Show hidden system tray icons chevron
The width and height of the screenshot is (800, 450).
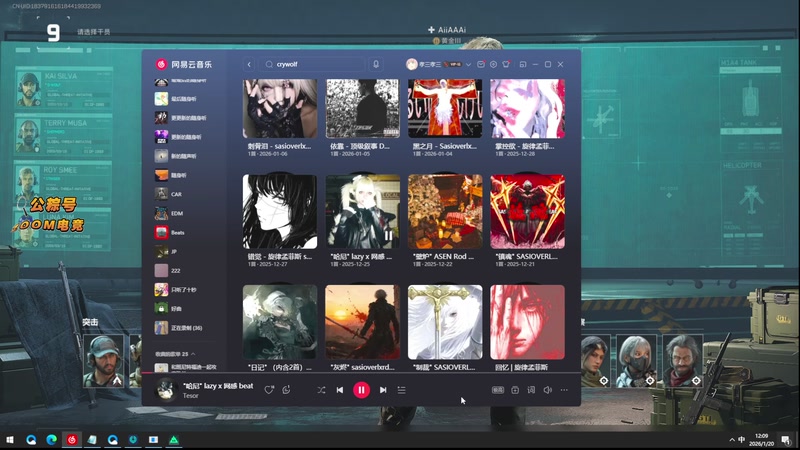coord(732,440)
